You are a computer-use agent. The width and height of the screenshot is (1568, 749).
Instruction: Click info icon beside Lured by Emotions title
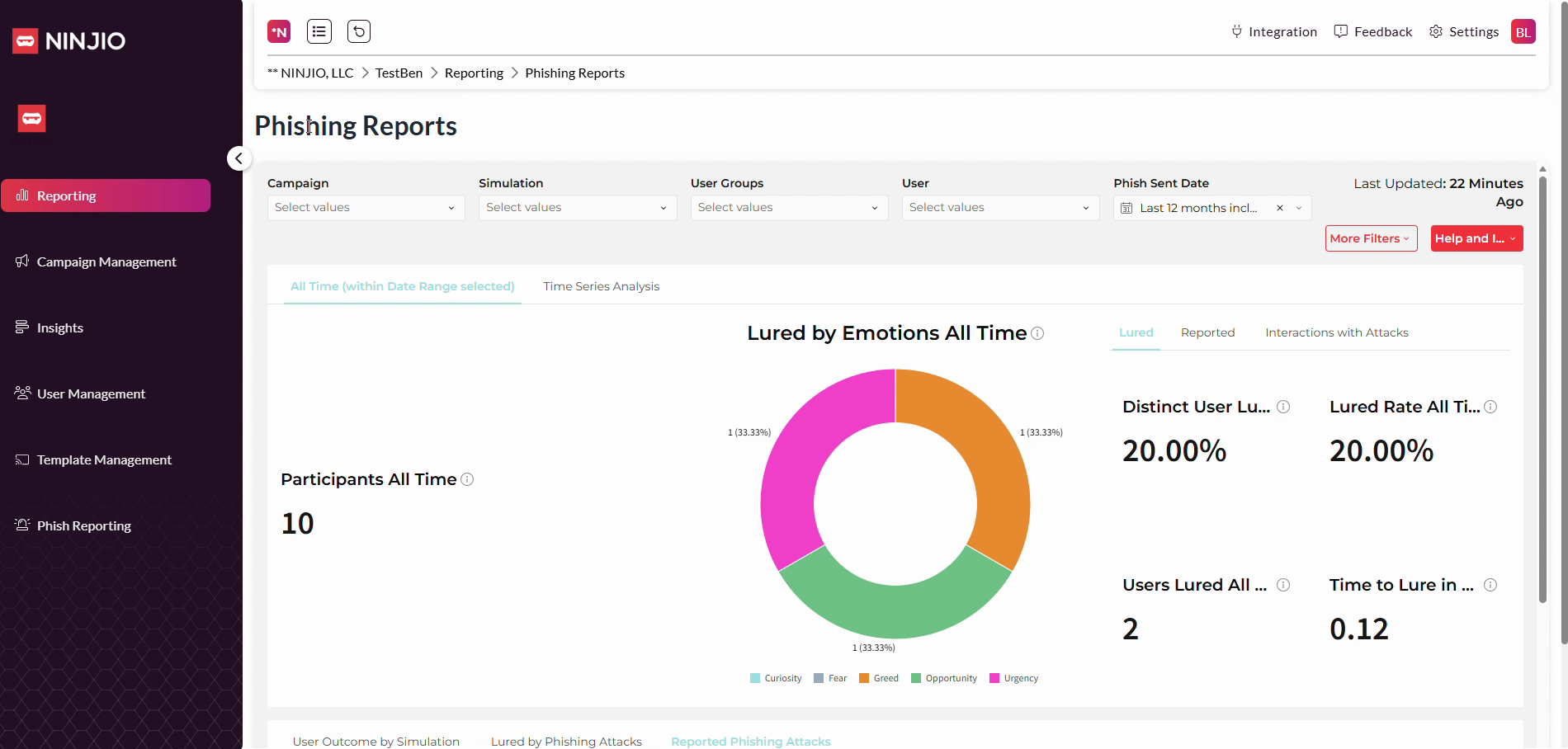pyautogui.click(x=1037, y=333)
